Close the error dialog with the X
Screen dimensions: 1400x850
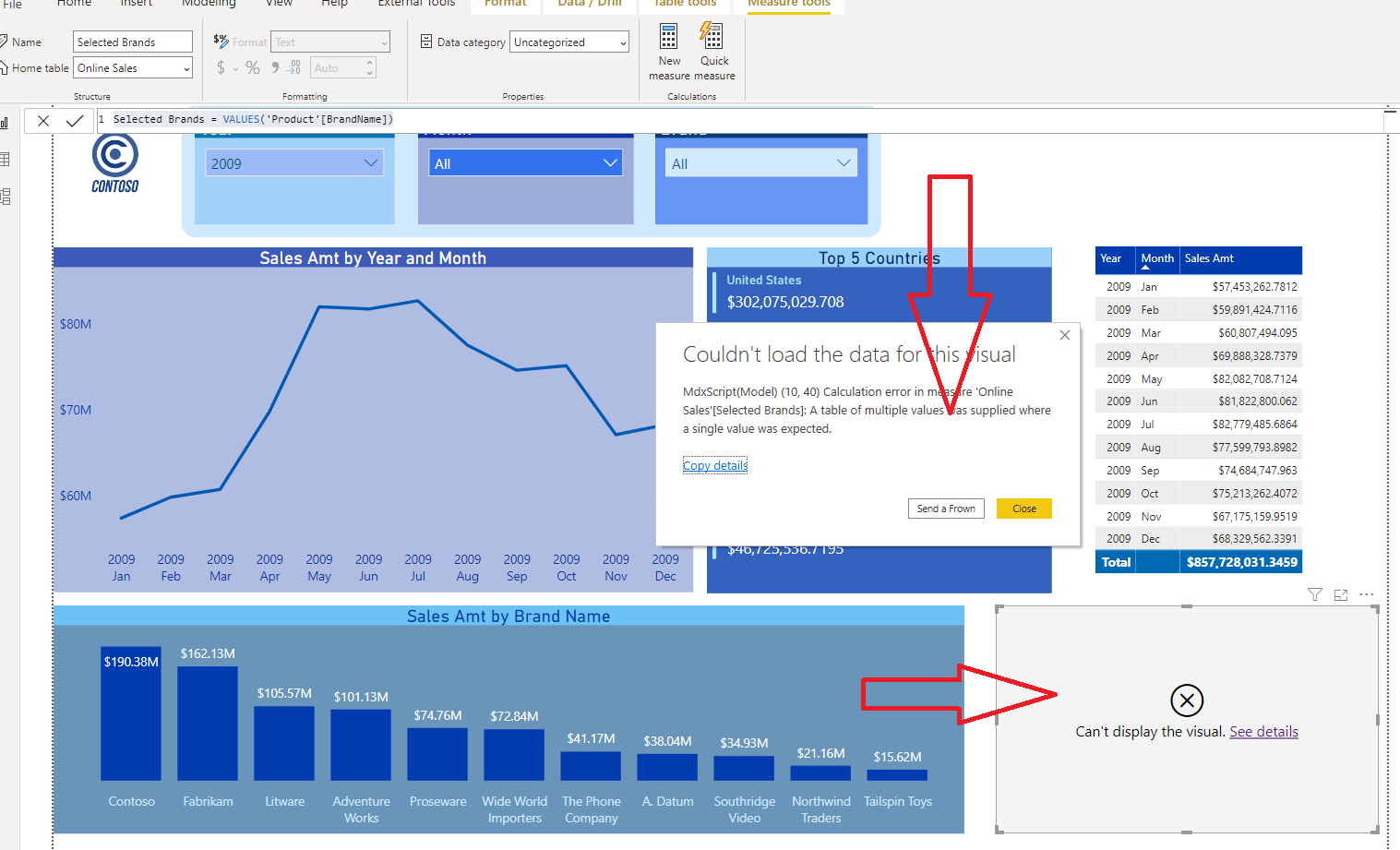click(x=1065, y=335)
